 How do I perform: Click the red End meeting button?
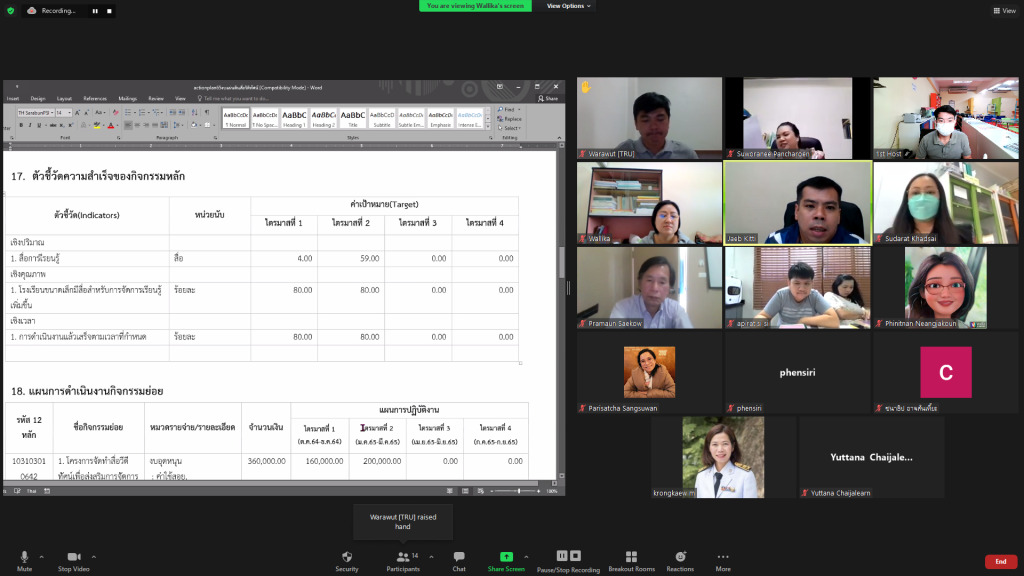tap(1000, 562)
